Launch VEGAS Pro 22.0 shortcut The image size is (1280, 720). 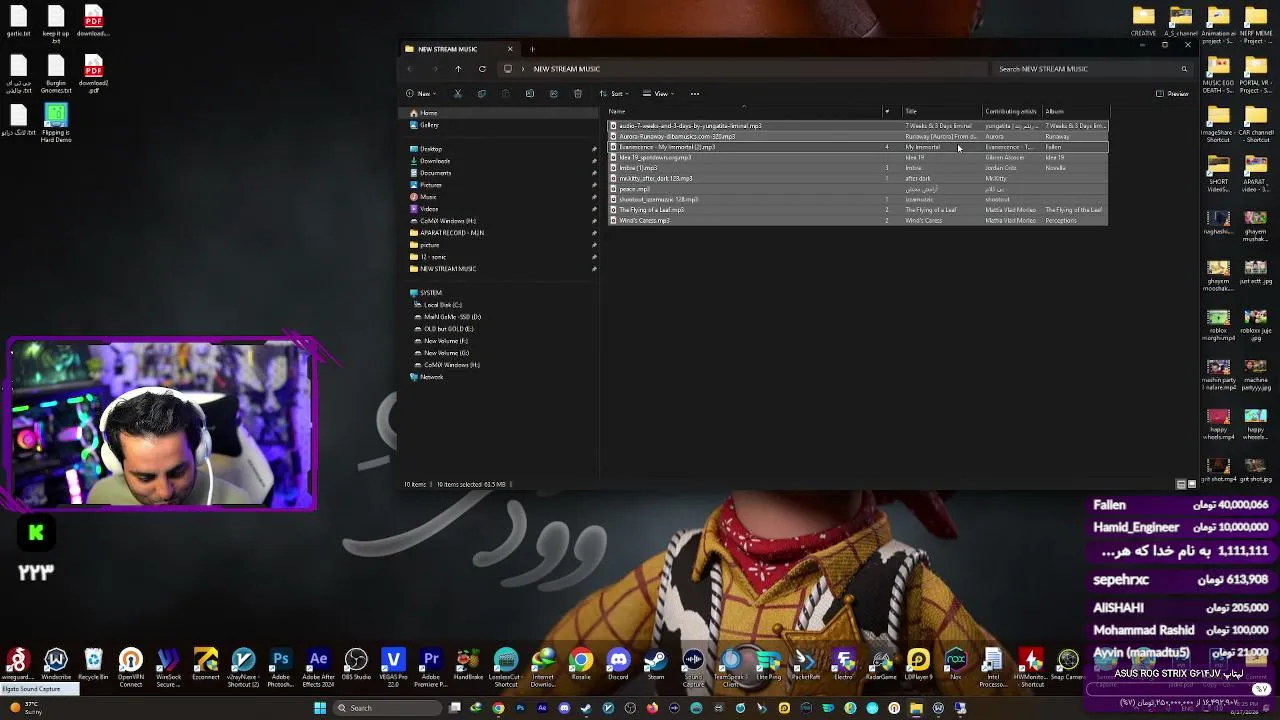[393, 667]
